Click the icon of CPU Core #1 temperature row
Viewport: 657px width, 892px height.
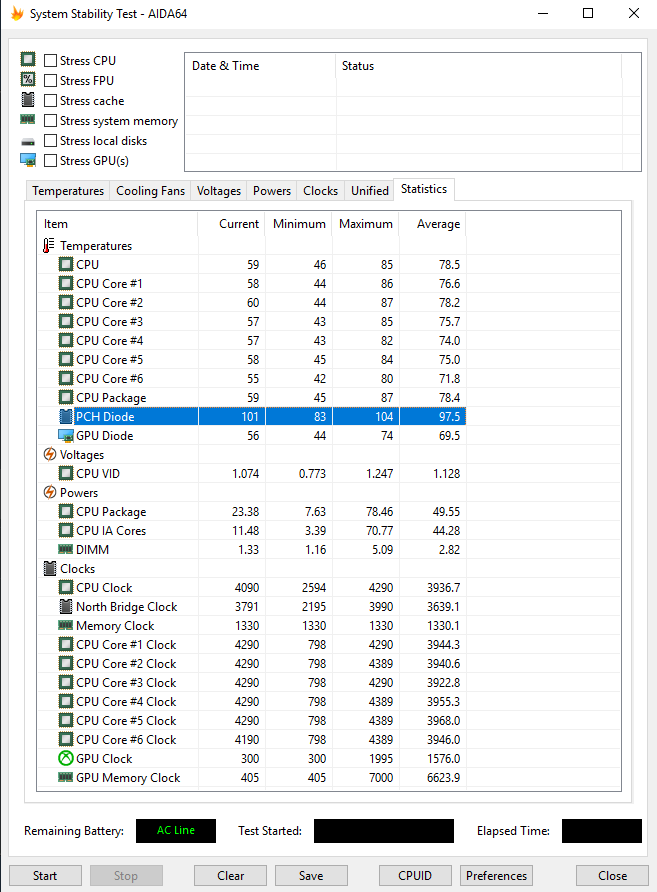66,283
